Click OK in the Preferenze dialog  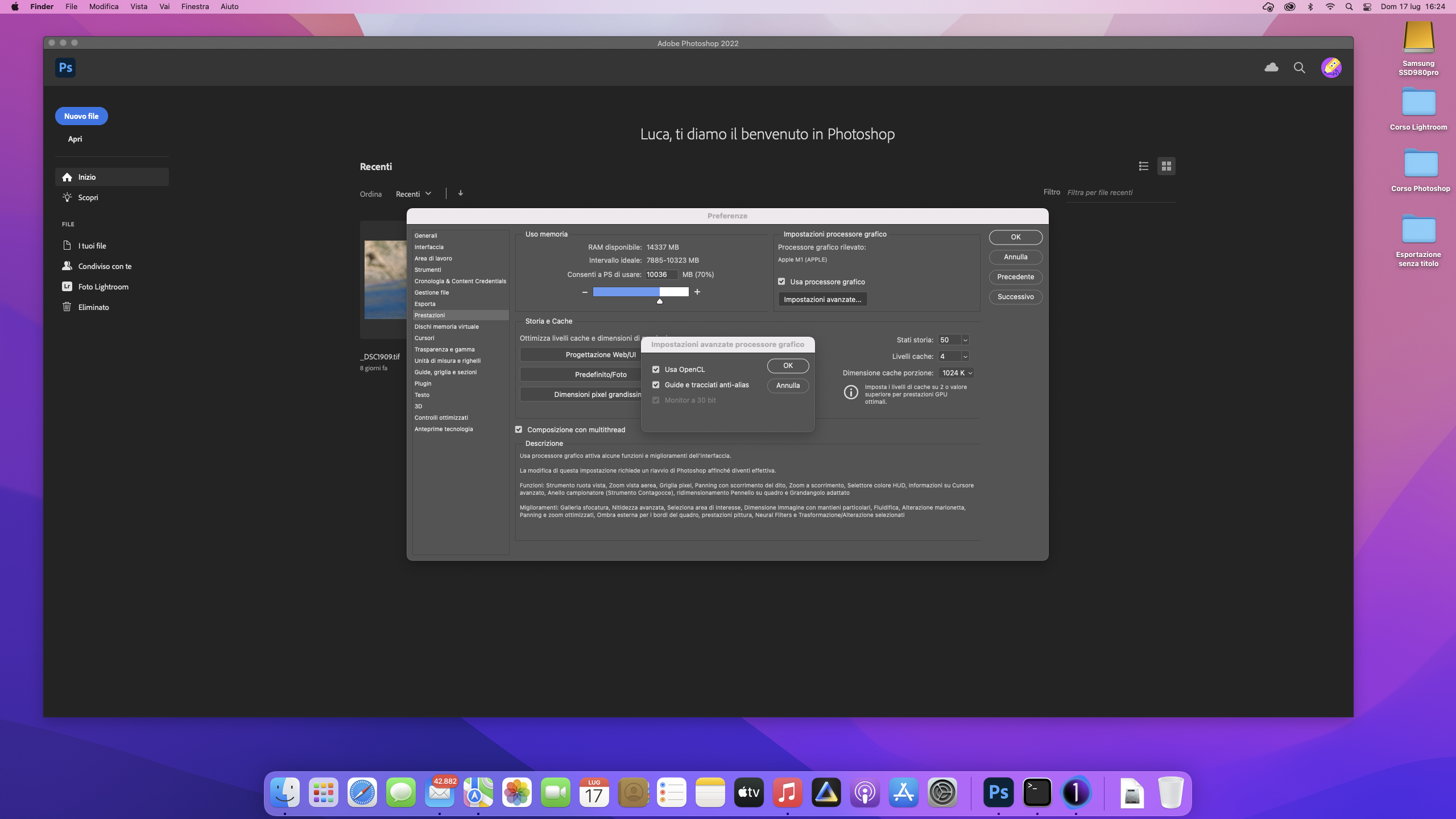pyautogui.click(x=1016, y=237)
